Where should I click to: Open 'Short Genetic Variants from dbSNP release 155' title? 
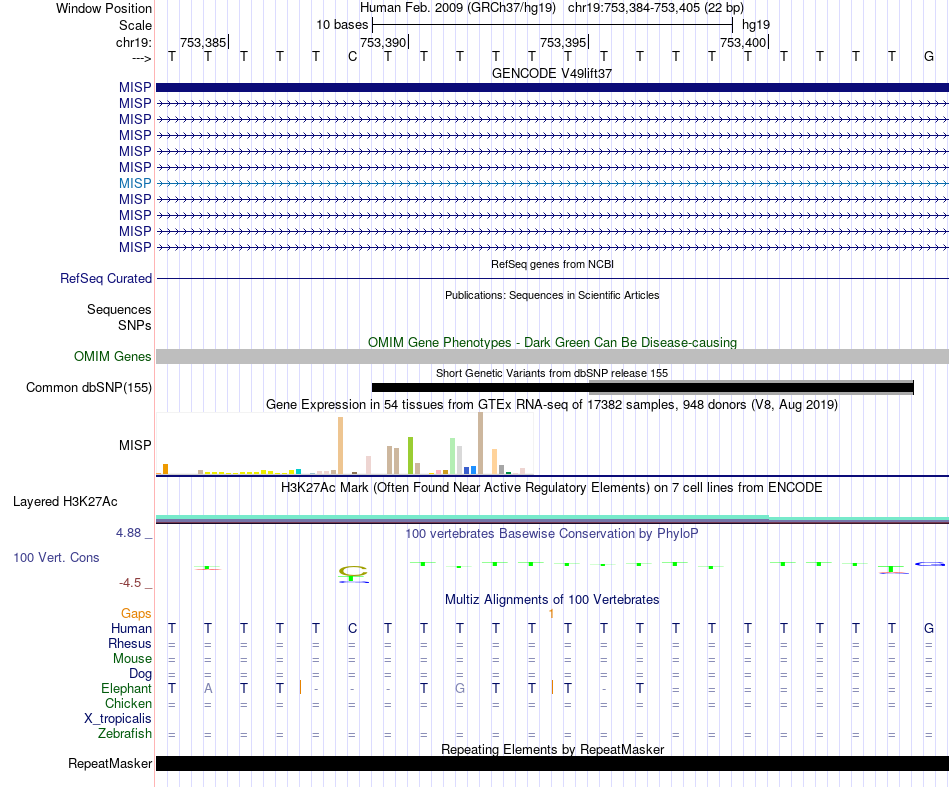(x=552, y=373)
